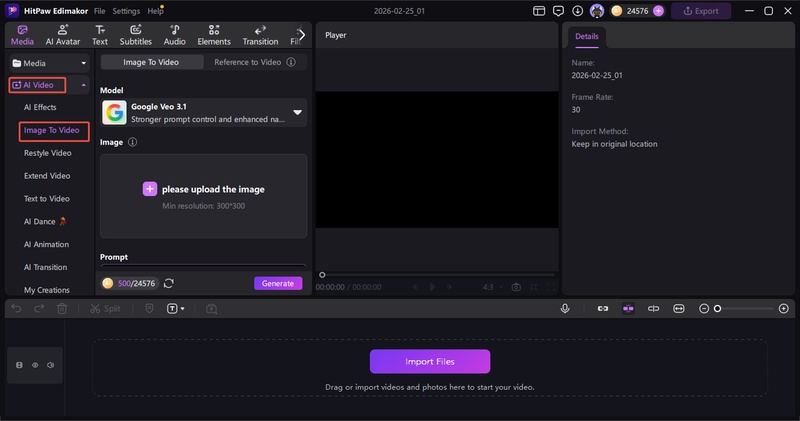Screen dimensions: 800x421
Task: Open the Media tab
Action: (x=22, y=35)
